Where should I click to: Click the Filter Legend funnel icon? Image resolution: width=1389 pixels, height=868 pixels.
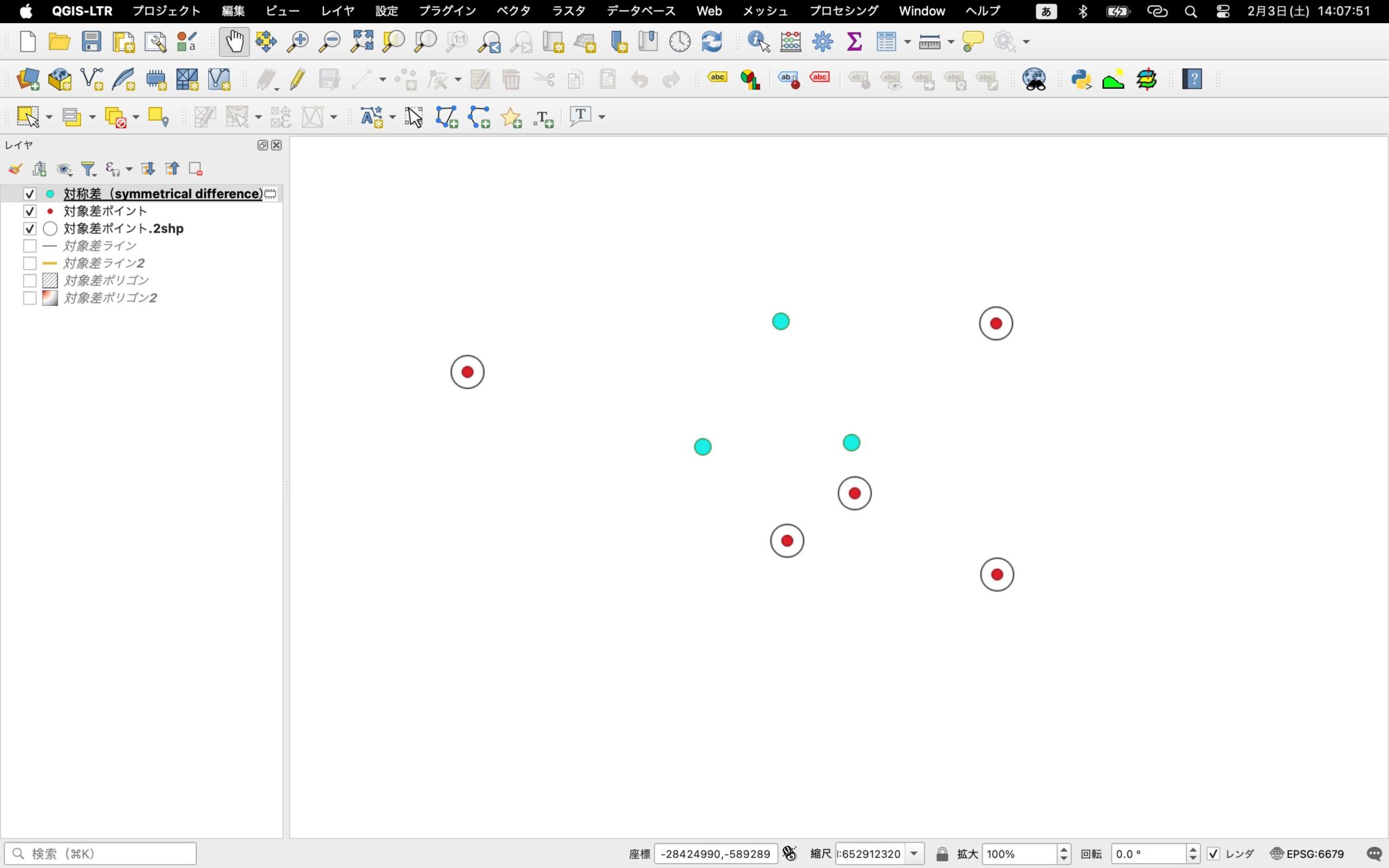pyautogui.click(x=88, y=169)
